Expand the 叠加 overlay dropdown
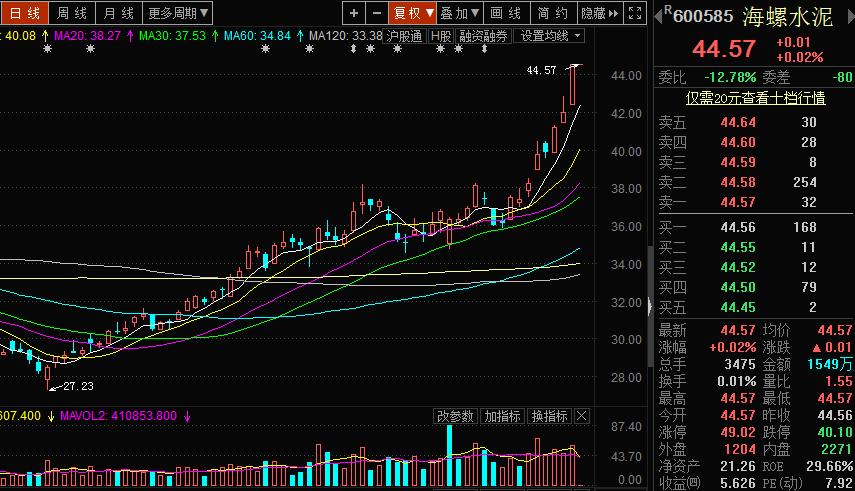Image resolution: width=855 pixels, height=491 pixels. coord(460,13)
